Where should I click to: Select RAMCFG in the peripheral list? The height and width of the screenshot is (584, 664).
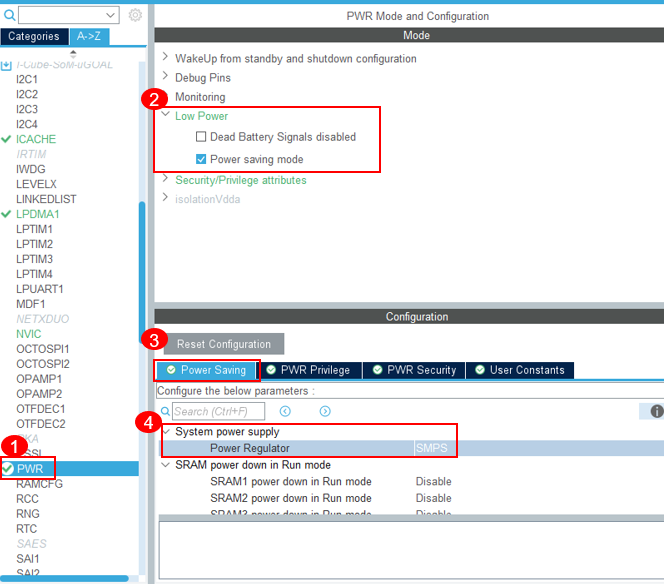tap(39, 484)
